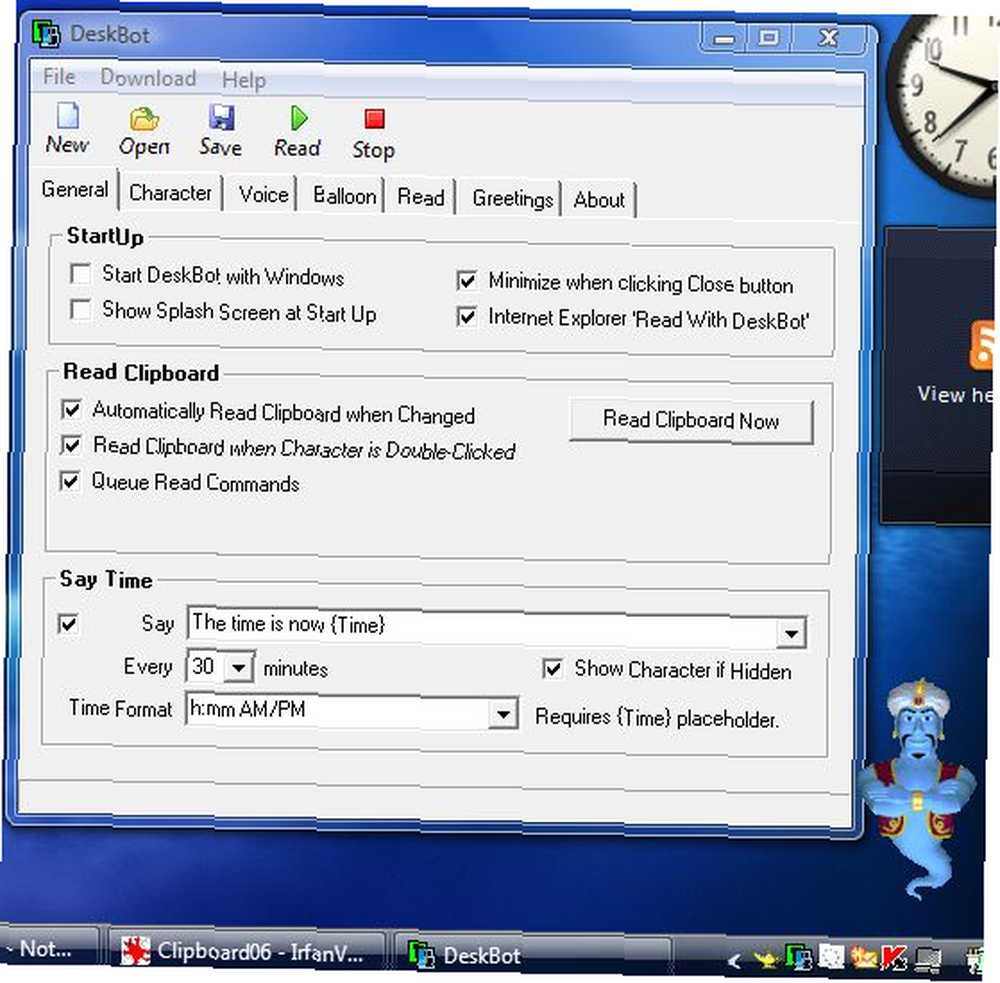
Task: Uncheck Minimize when clicking Close button
Action: coord(467,280)
